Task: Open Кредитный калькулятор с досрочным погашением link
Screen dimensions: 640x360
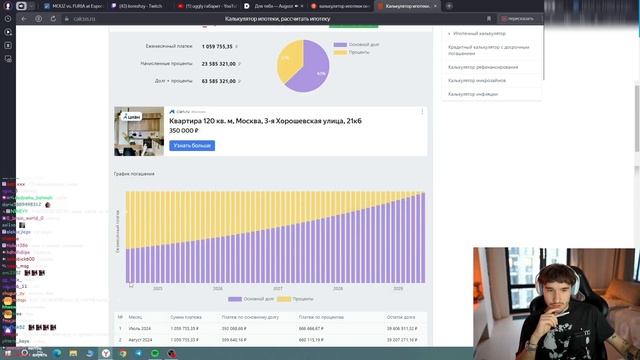Action: (x=489, y=50)
